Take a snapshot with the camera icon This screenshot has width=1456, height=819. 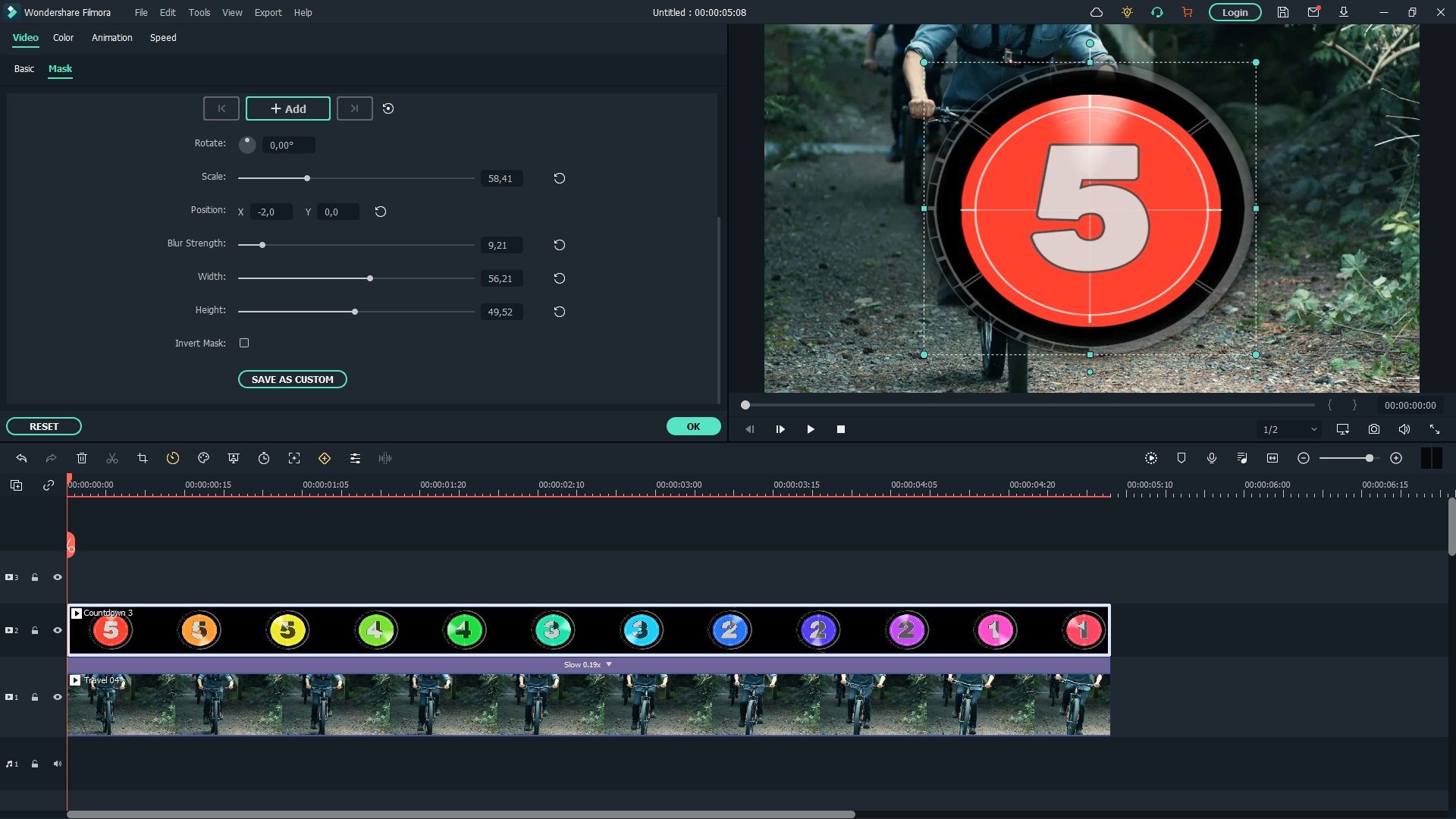pyautogui.click(x=1373, y=429)
